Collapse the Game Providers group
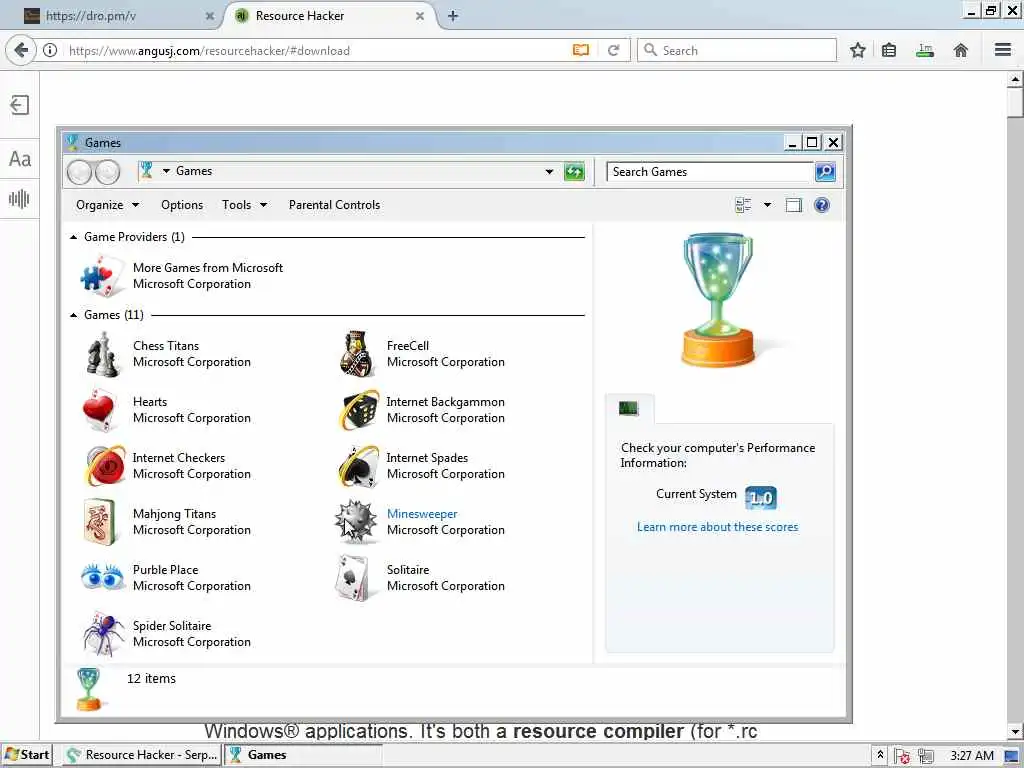This screenshot has width=1024, height=768. [73, 237]
